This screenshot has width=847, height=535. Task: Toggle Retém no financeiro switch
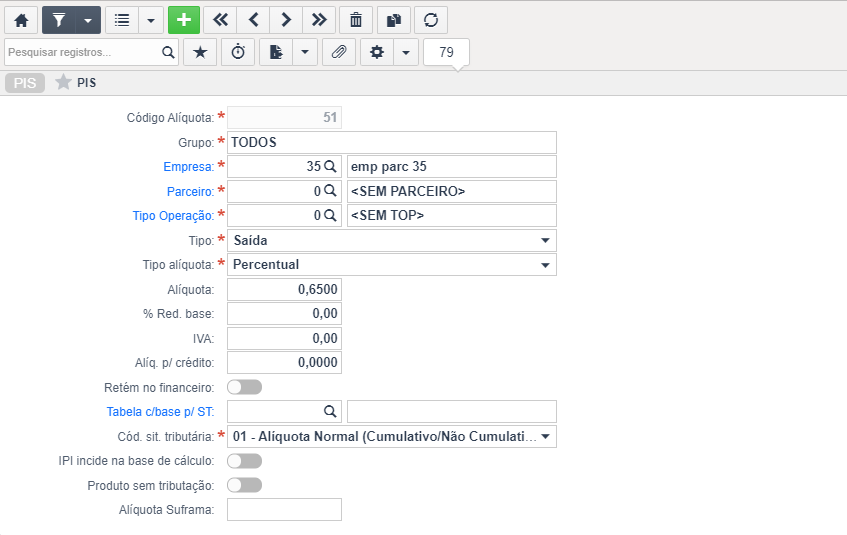tap(245, 387)
